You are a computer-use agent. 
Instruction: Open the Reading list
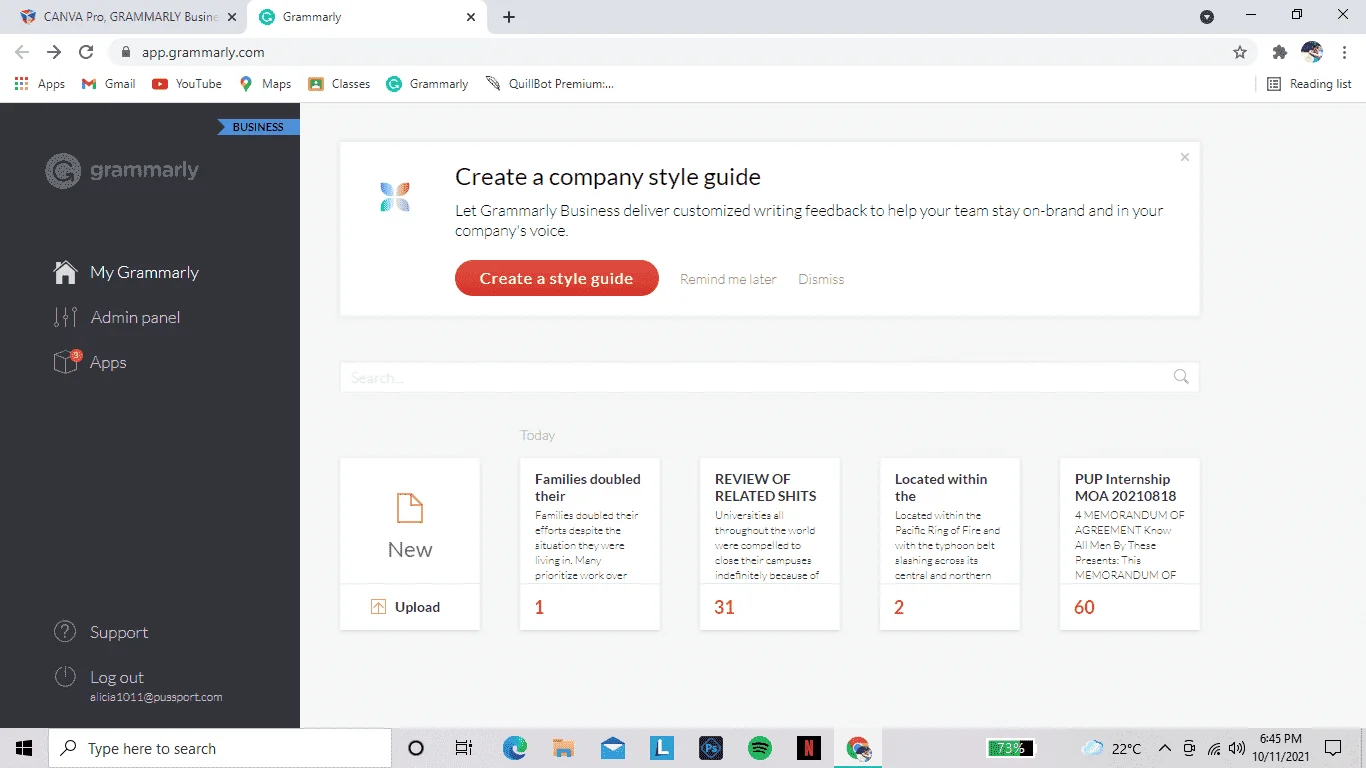[1309, 84]
